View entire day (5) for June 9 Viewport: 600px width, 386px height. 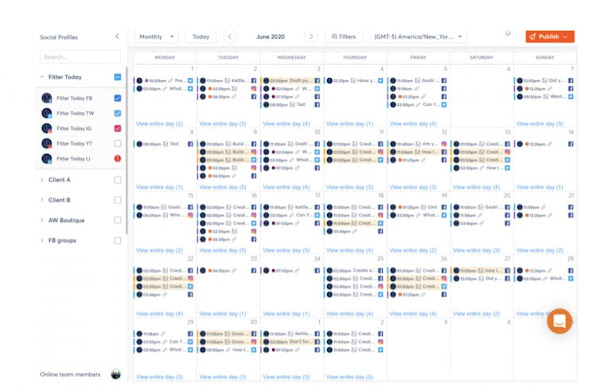[223, 187]
